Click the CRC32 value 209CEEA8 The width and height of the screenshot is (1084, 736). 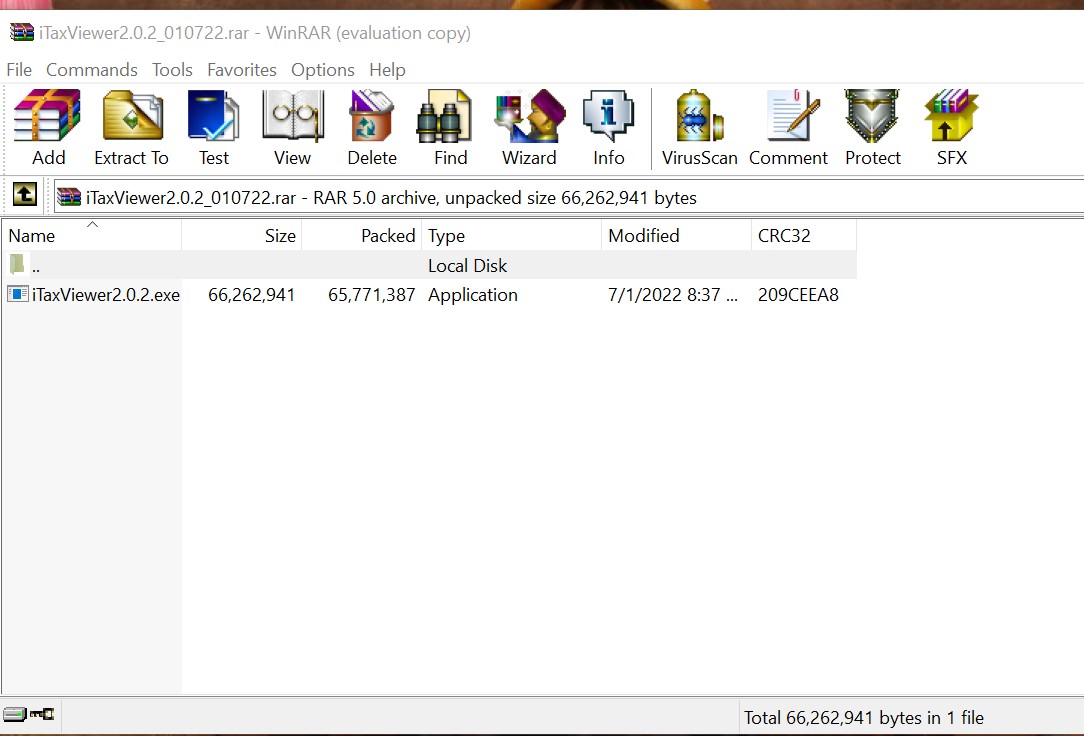798,295
